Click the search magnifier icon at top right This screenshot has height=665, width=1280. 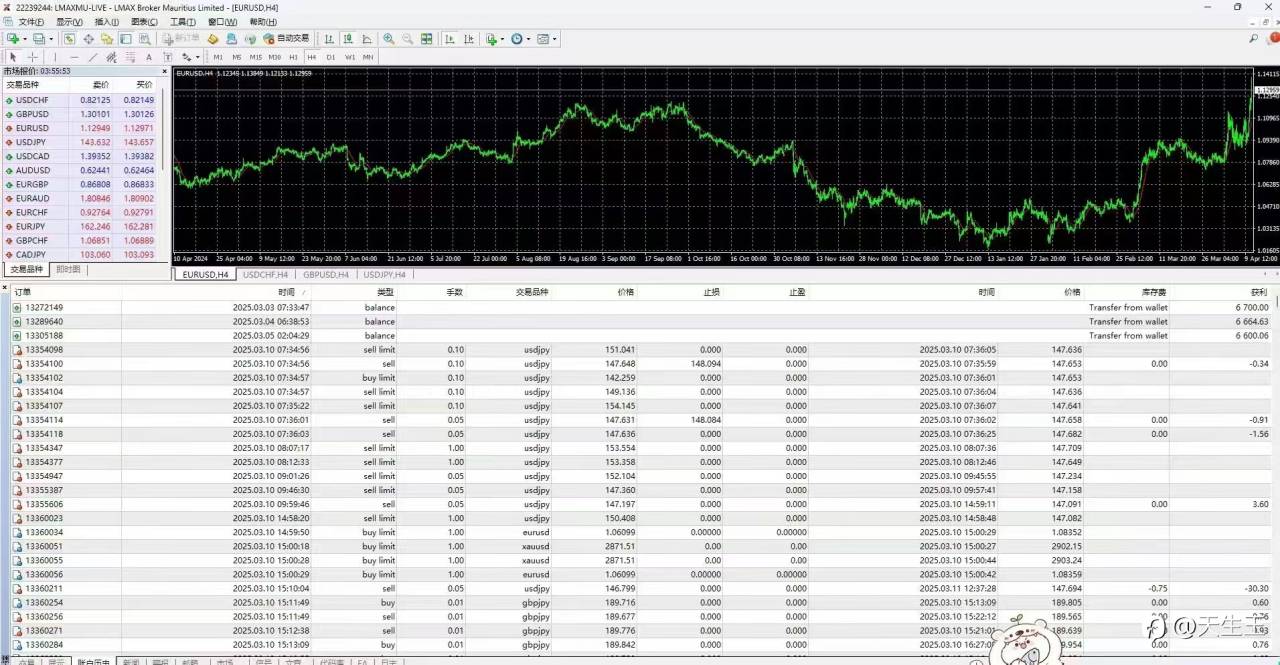click(1254, 39)
